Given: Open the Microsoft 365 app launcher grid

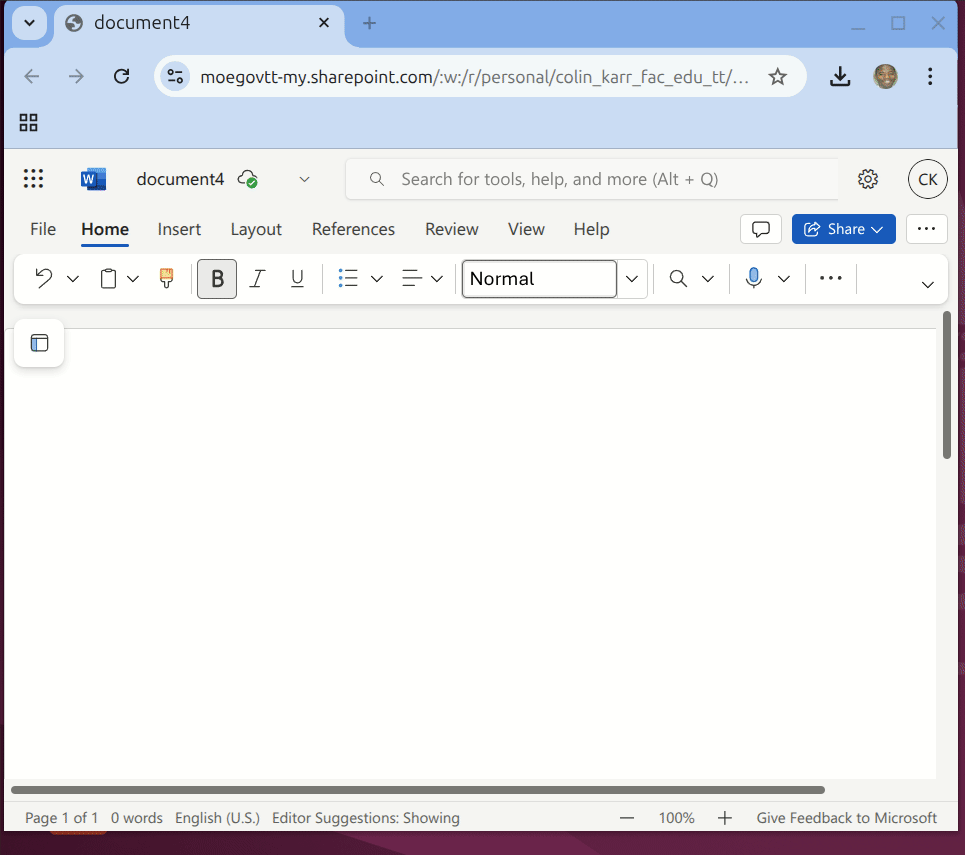Looking at the screenshot, I should click(33, 179).
